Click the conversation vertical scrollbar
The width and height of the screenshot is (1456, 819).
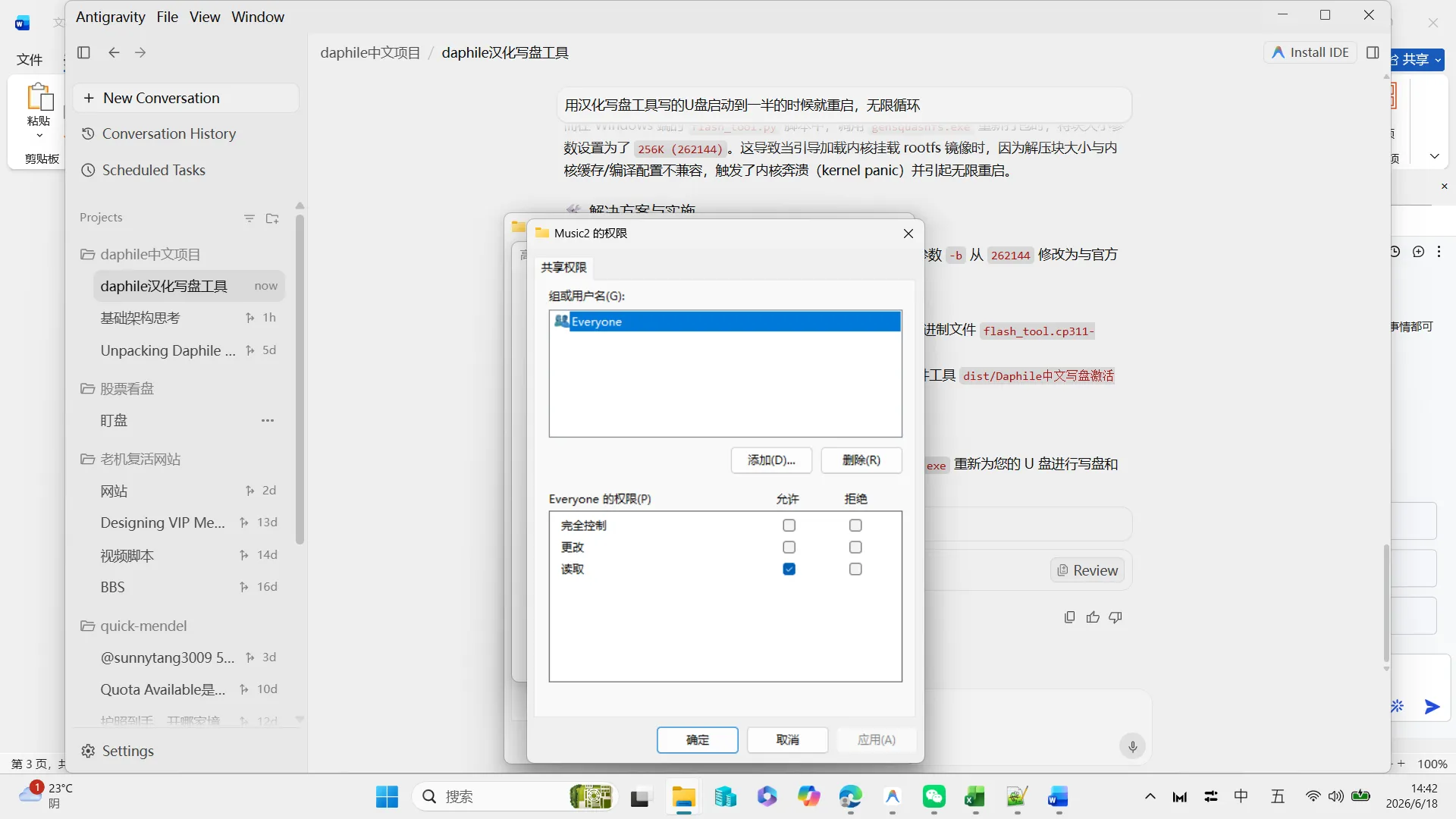point(1386,603)
